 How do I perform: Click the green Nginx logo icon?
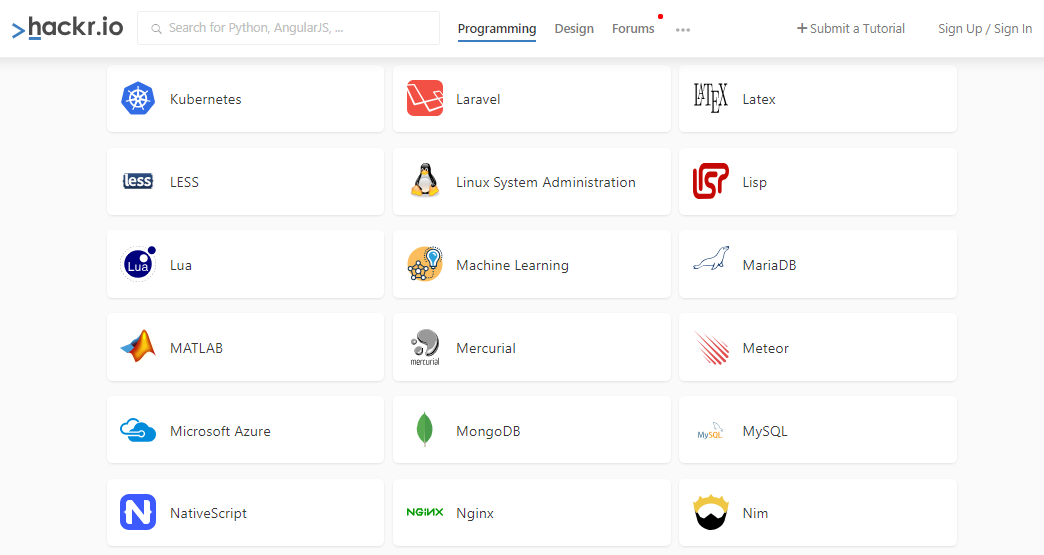tap(425, 512)
